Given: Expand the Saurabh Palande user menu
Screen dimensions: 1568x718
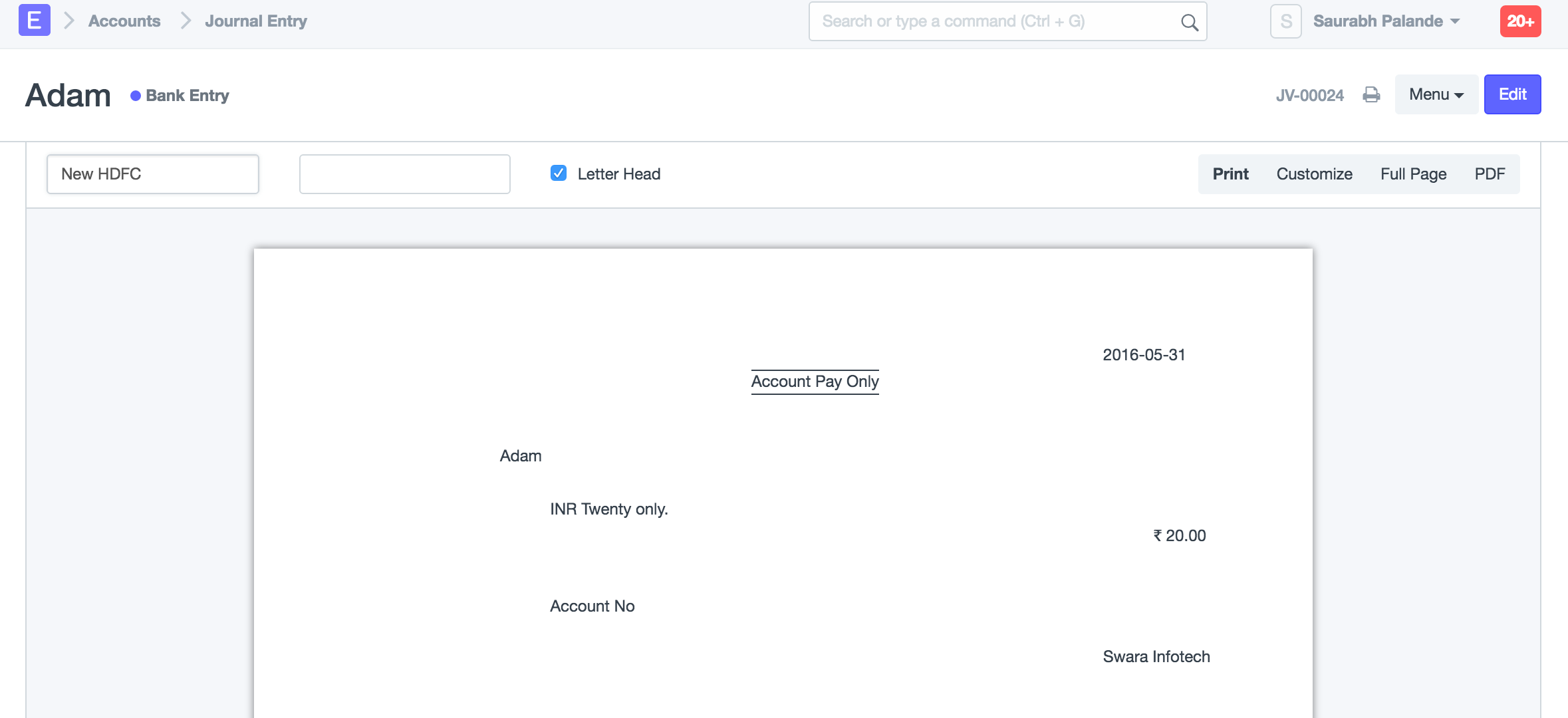Looking at the screenshot, I should pos(1386,21).
